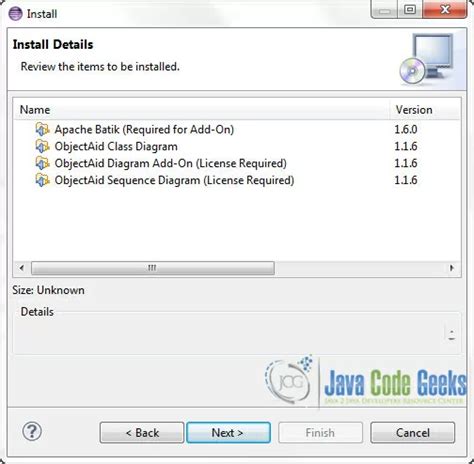Click the Eclipse icon in title bar
This screenshot has width=474, height=464.
pyautogui.click(x=15, y=14)
